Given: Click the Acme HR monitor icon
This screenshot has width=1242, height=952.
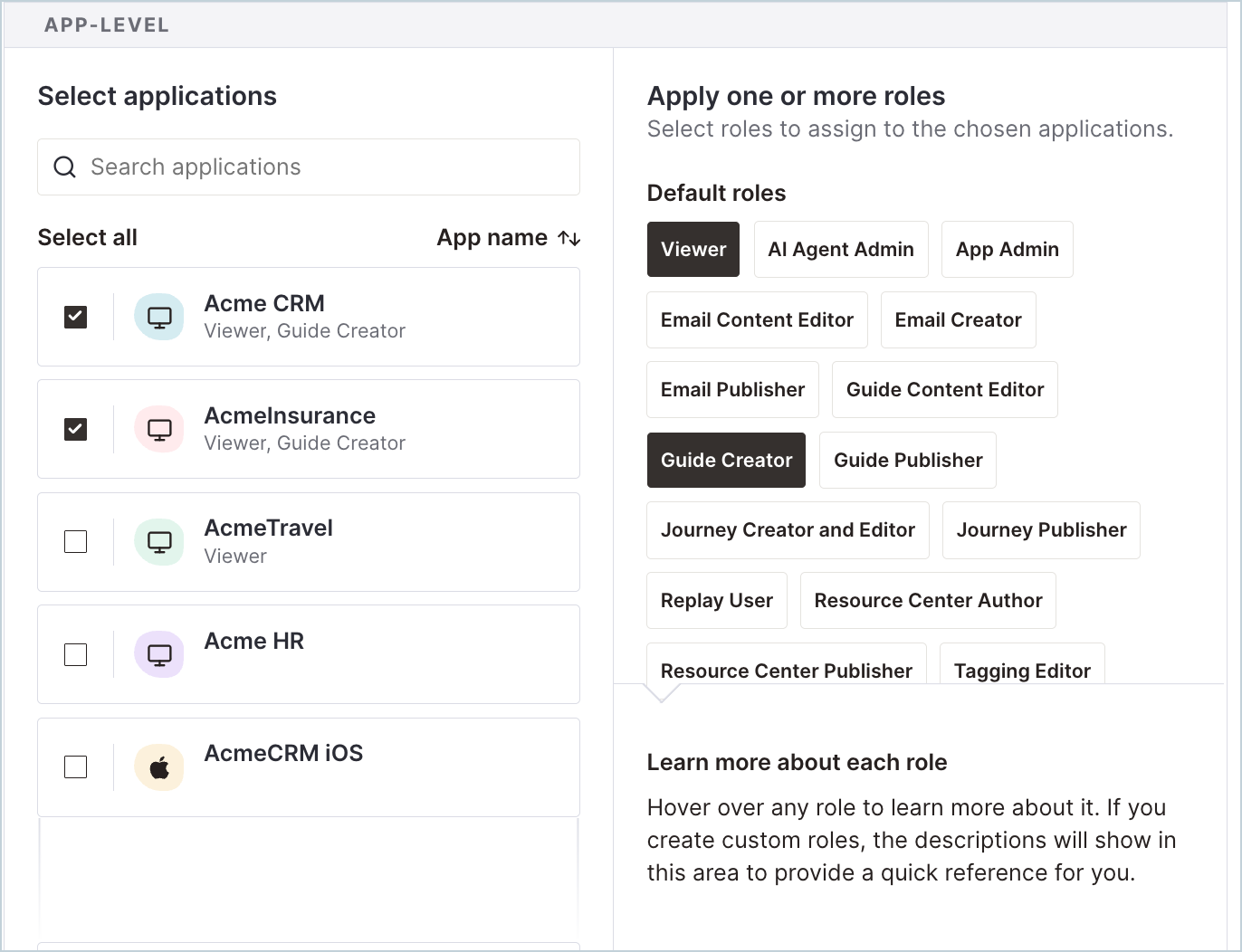Looking at the screenshot, I should click(159, 654).
